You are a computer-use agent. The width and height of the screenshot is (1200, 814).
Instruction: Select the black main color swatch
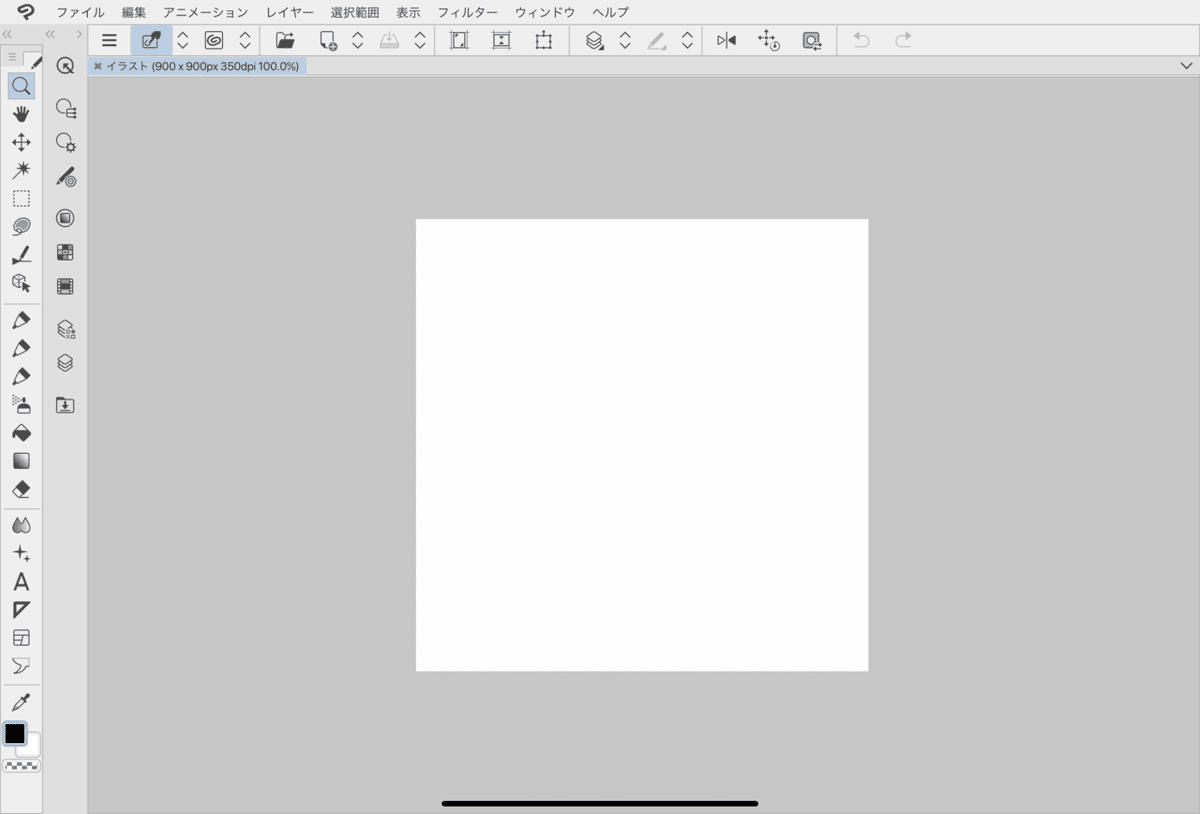[x=15, y=733]
